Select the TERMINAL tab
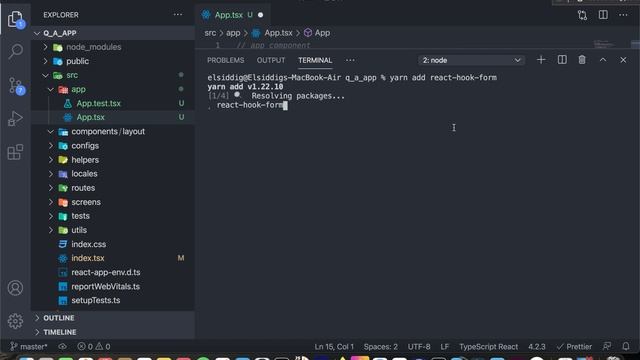 point(315,60)
